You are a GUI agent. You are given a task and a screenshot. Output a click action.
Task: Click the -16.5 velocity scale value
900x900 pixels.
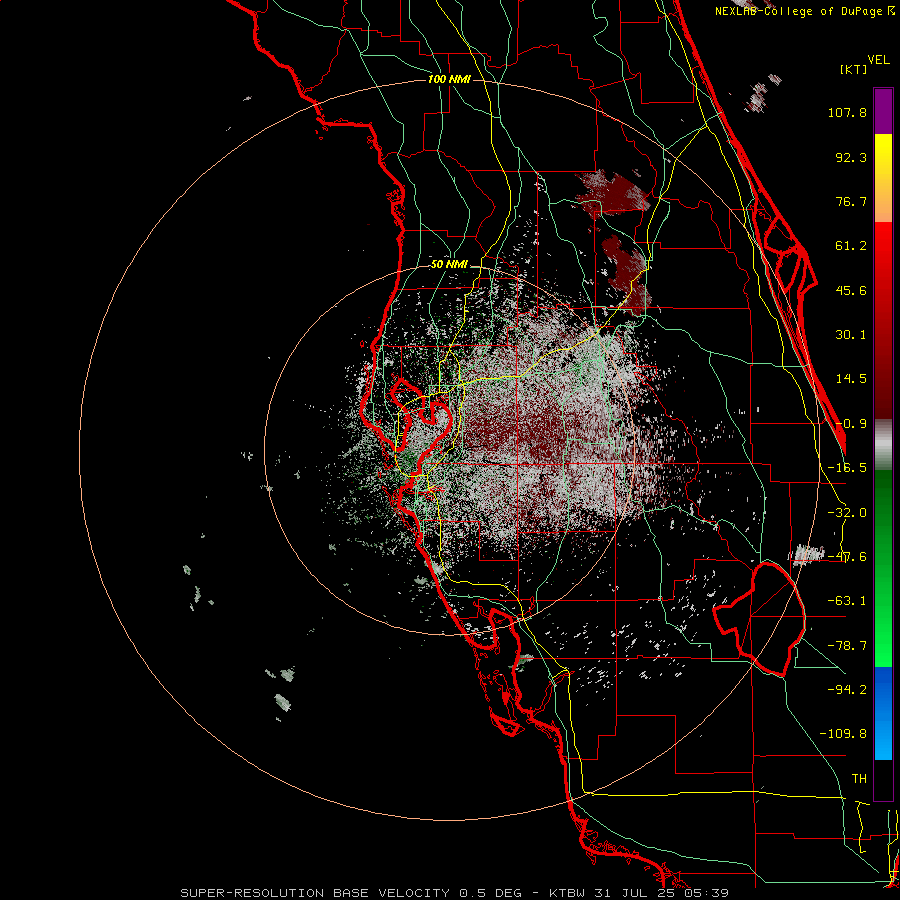(847, 468)
